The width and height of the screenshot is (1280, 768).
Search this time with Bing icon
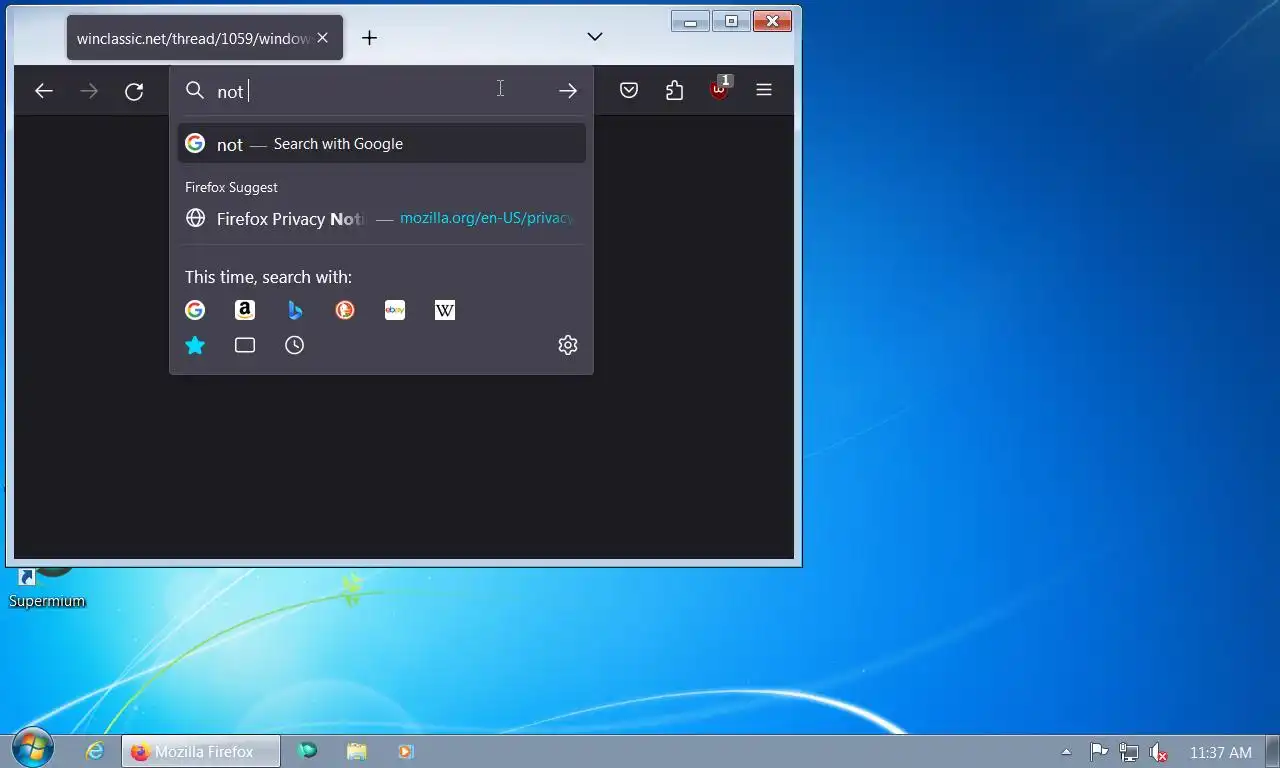coord(295,310)
